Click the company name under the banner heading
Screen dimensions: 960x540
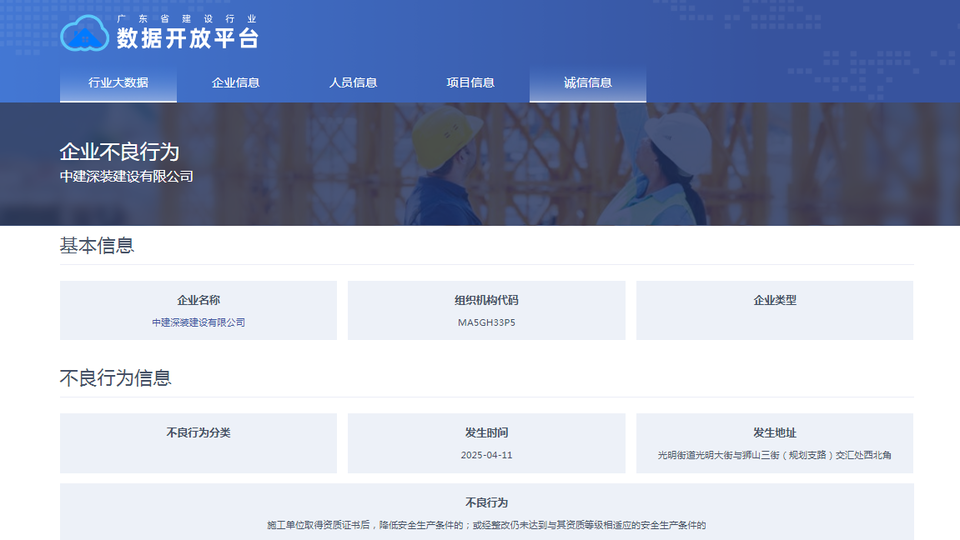[126, 177]
